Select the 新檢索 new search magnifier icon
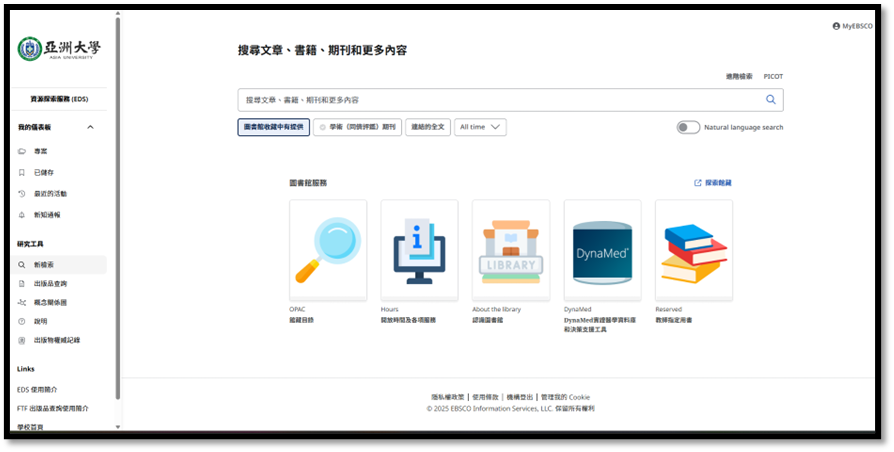This screenshot has width=894, height=452. (x=22, y=265)
